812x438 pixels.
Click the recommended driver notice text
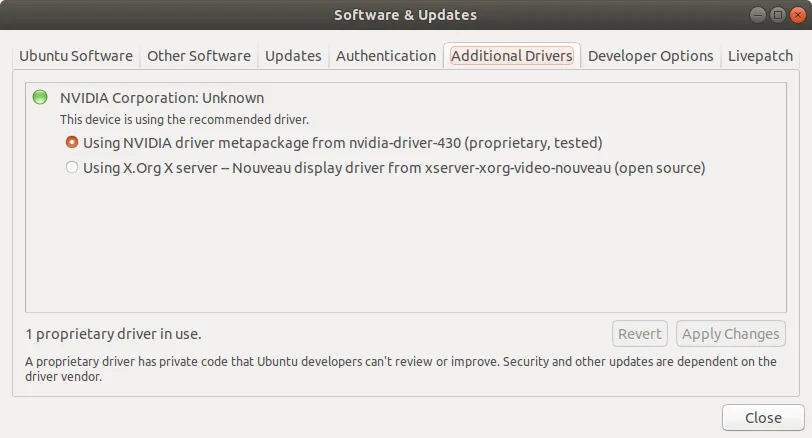point(184,120)
